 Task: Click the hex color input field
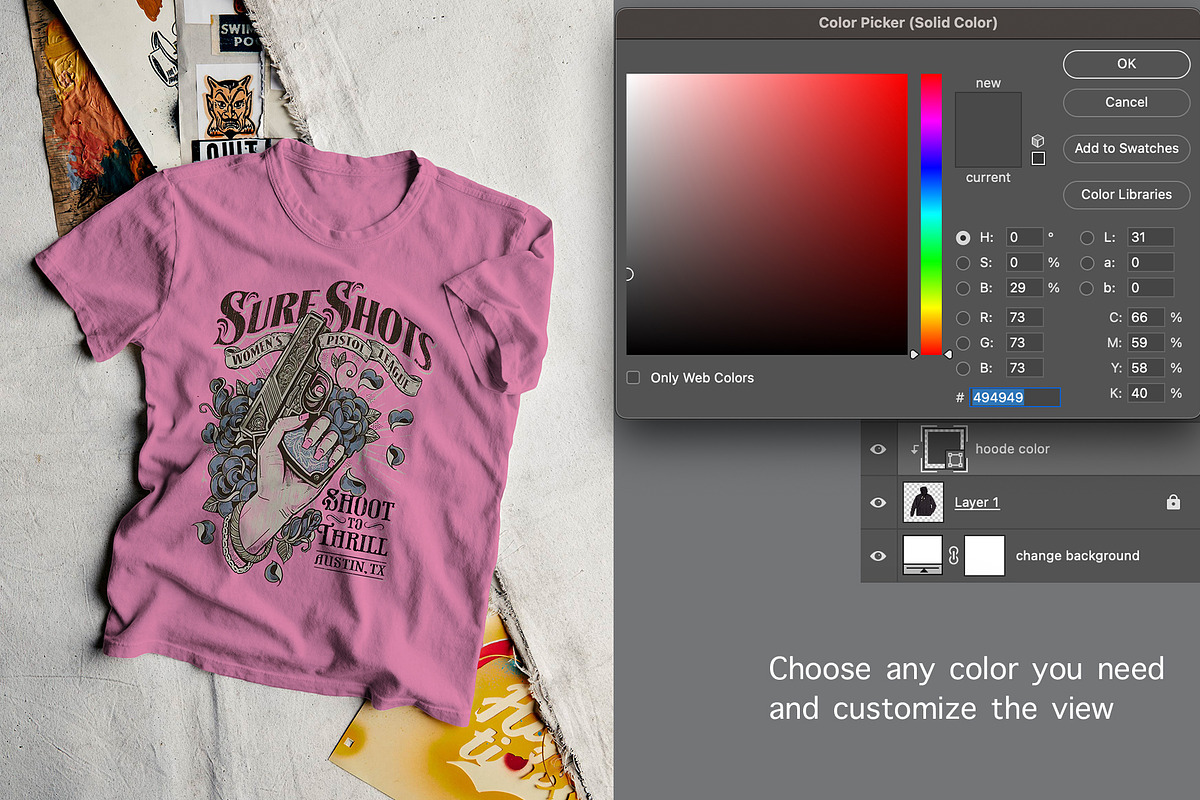[1015, 398]
